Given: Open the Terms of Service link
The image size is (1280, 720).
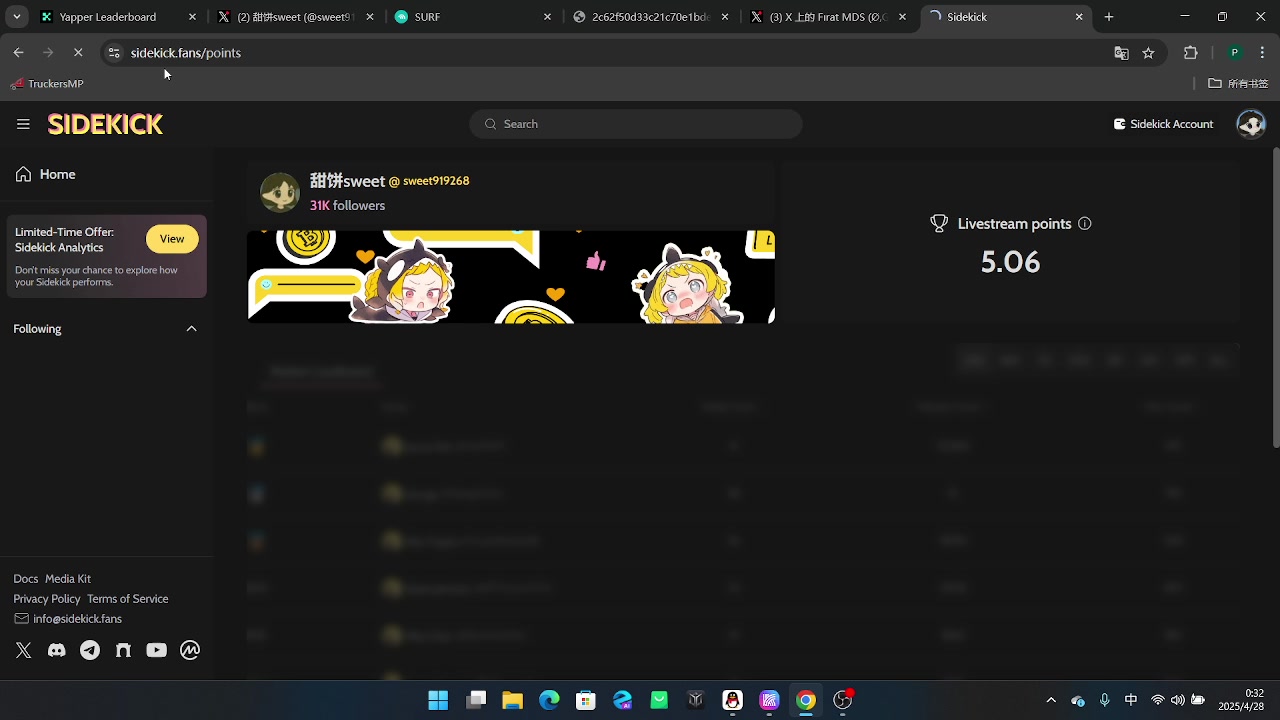Looking at the screenshot, I should tap(128, 599).
